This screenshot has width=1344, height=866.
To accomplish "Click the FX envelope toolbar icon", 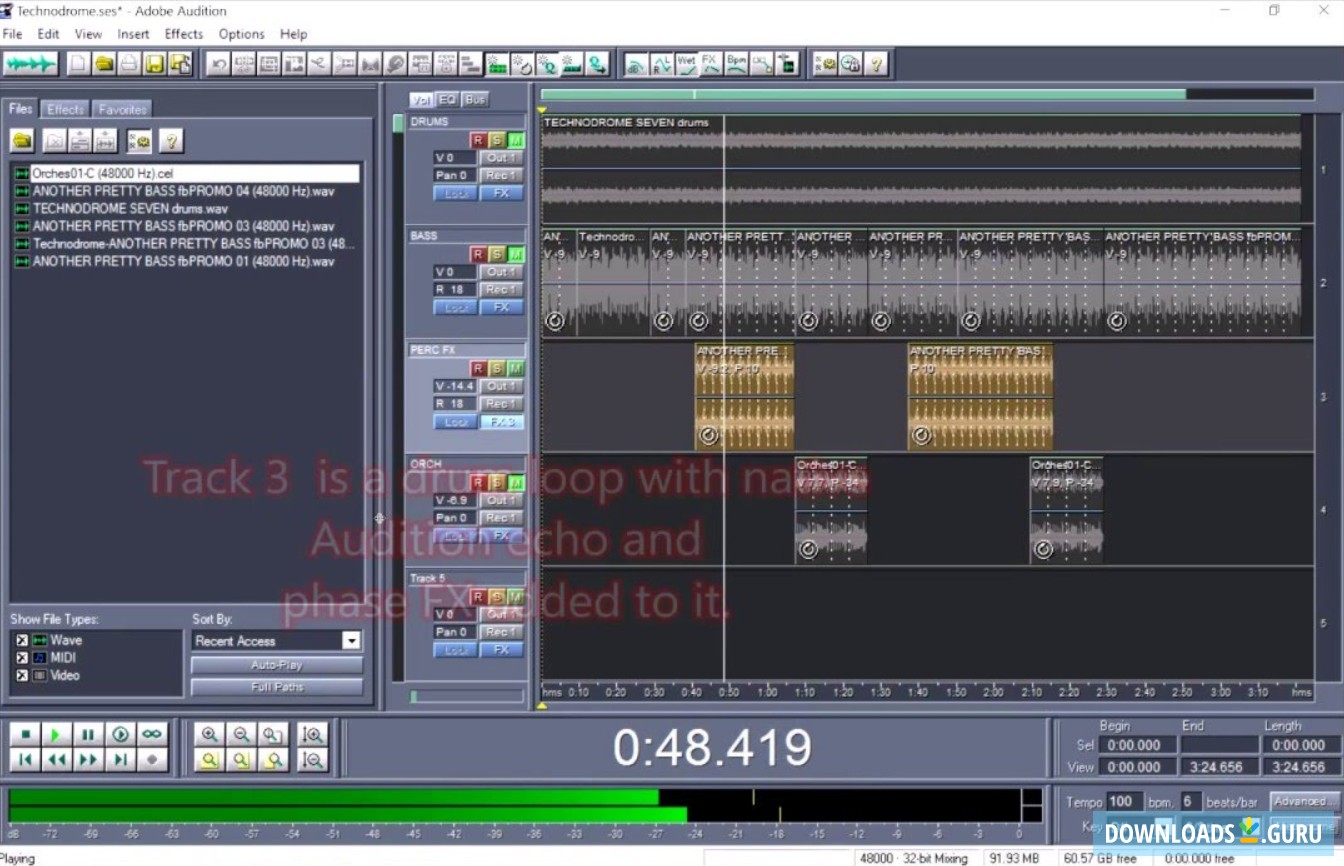I will pyautogui.click(x=710, y=63).
